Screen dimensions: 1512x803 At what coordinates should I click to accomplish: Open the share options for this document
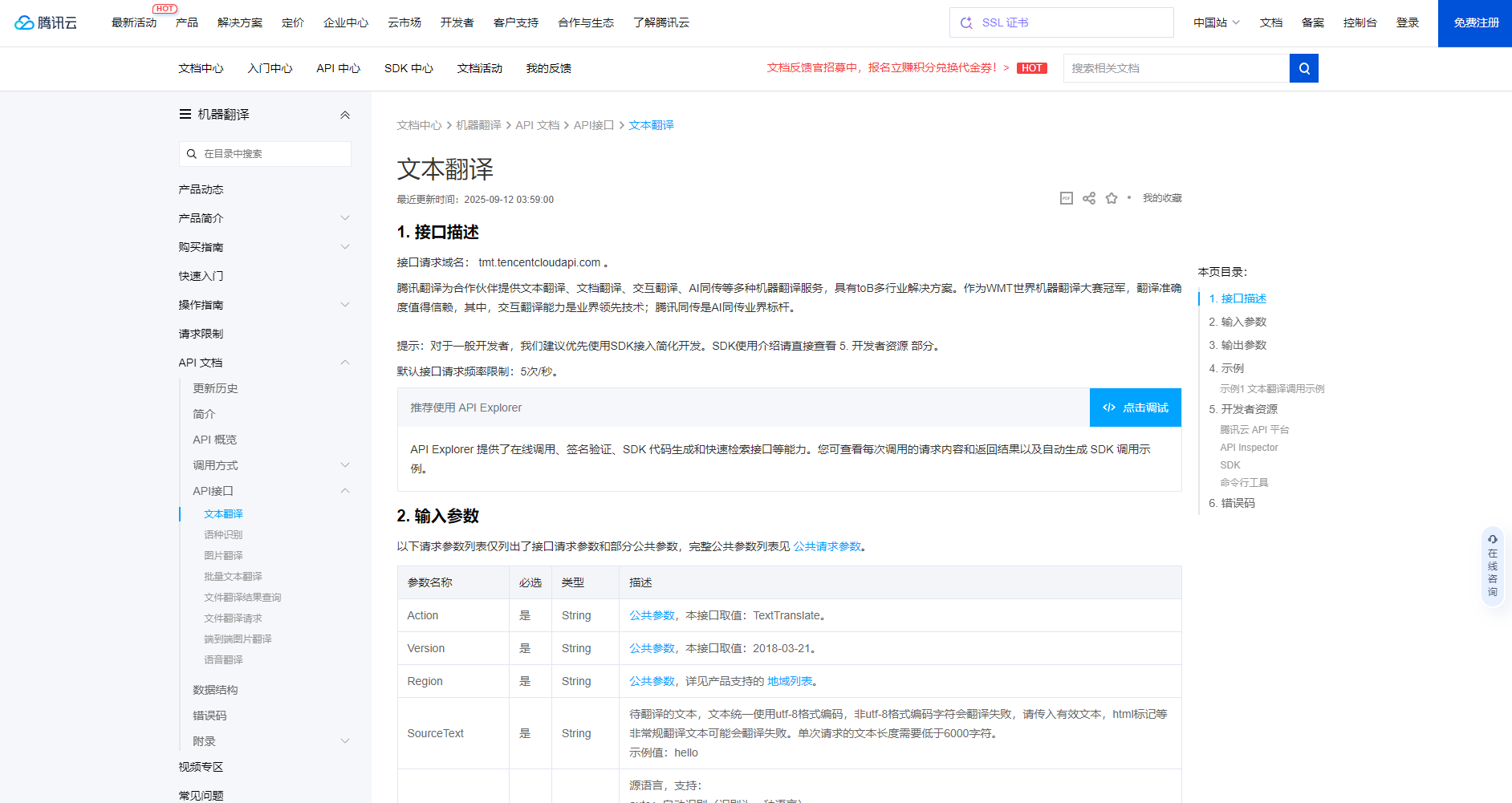[1088, 197]
